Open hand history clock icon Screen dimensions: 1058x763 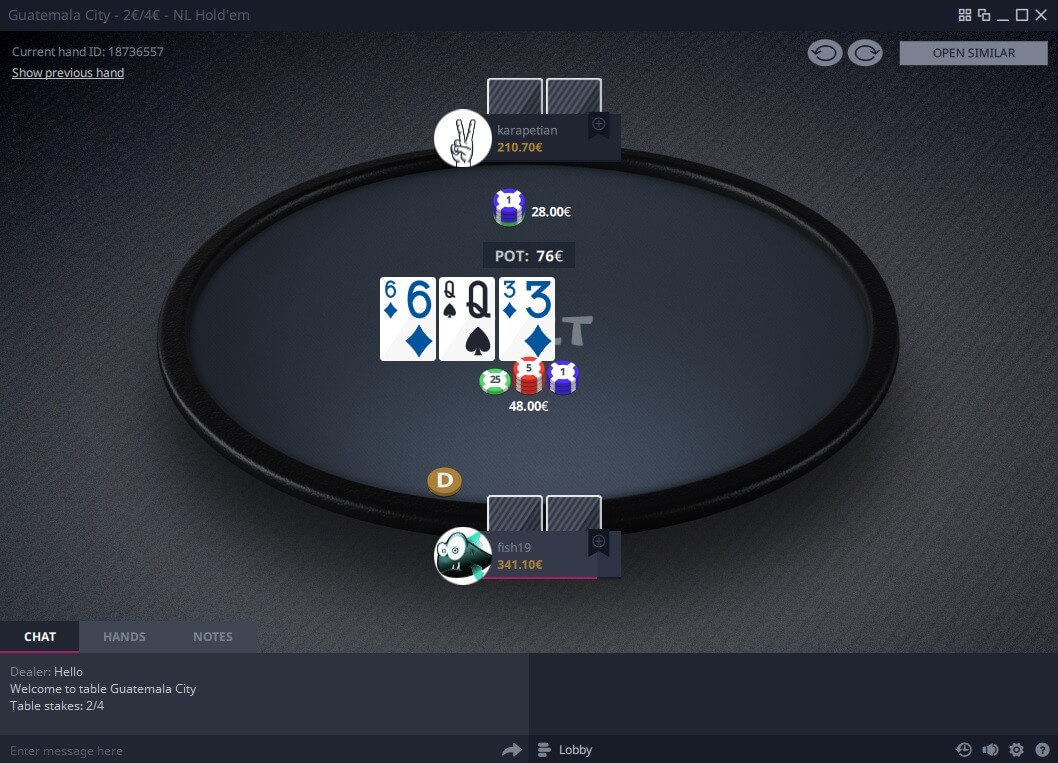[x=964, y=750]
